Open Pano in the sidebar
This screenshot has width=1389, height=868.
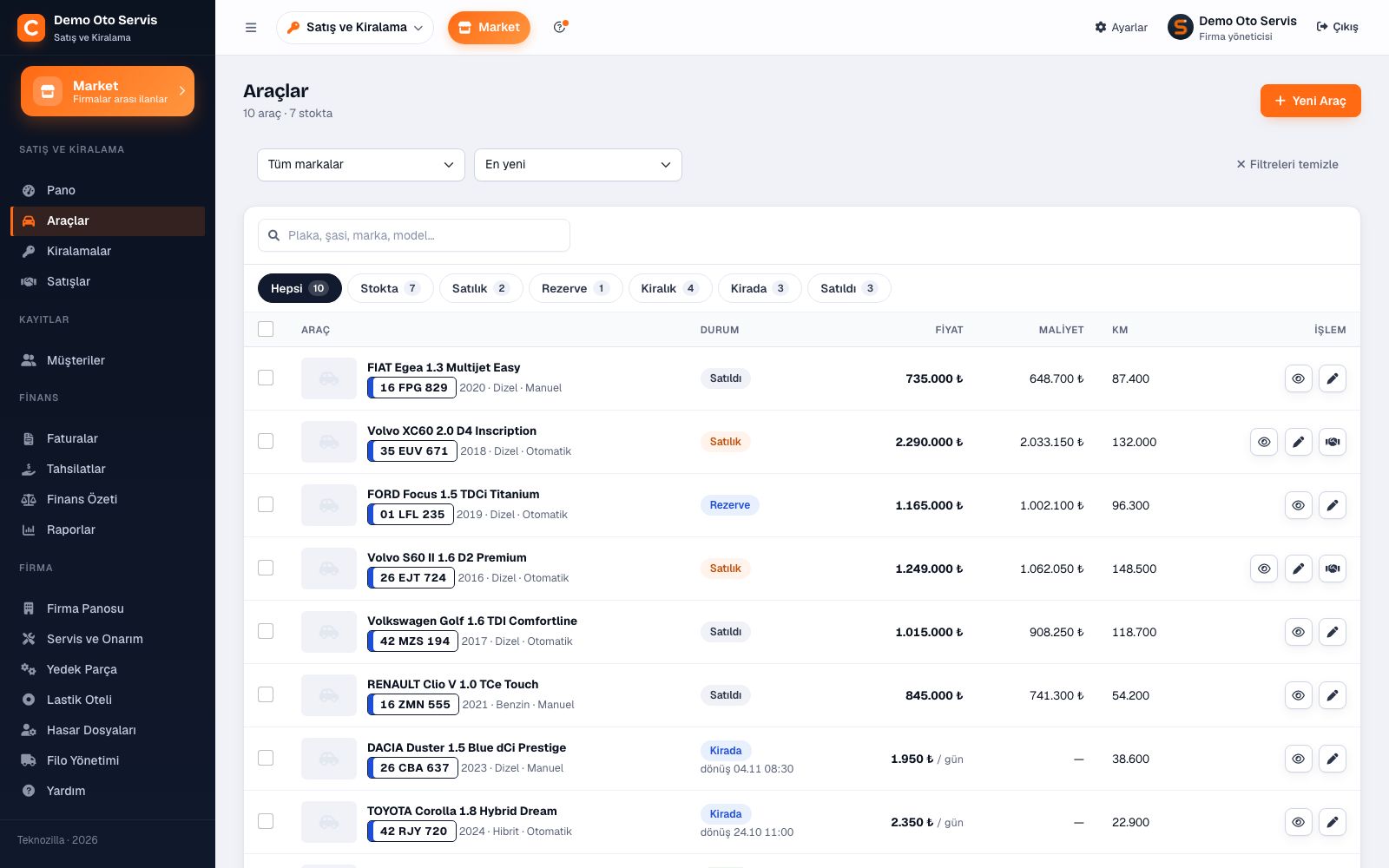coord(108,190)
